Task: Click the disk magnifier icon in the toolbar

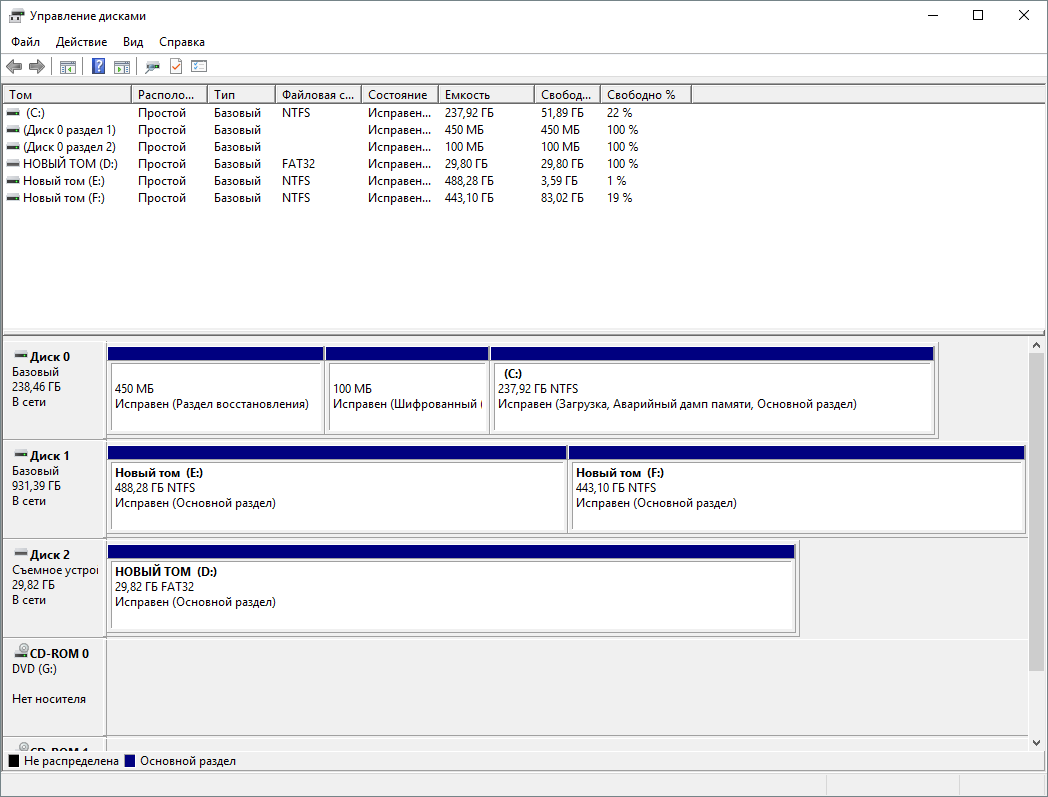Action: 152,67
